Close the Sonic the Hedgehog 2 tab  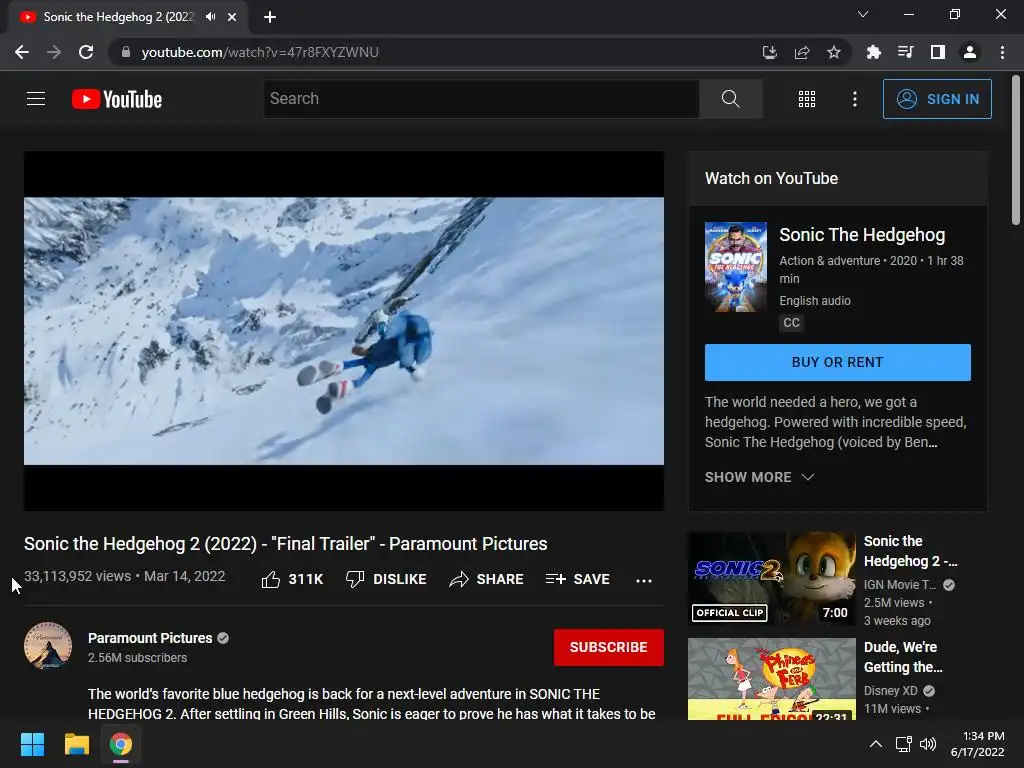pyautogui.click(x=232, y=17)
